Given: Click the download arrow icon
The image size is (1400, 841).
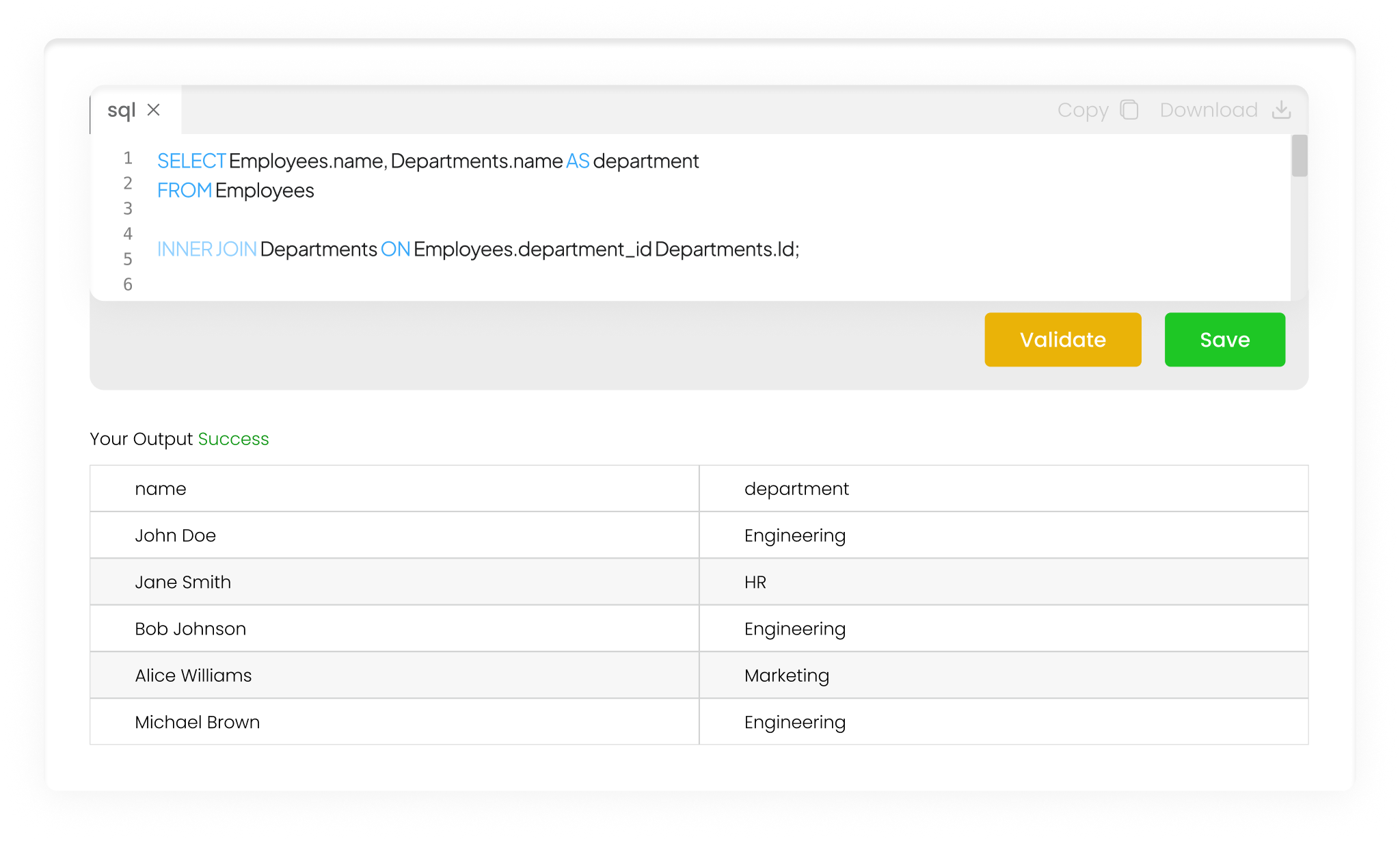Looking at the screenshot, I should click(1281, 110).
